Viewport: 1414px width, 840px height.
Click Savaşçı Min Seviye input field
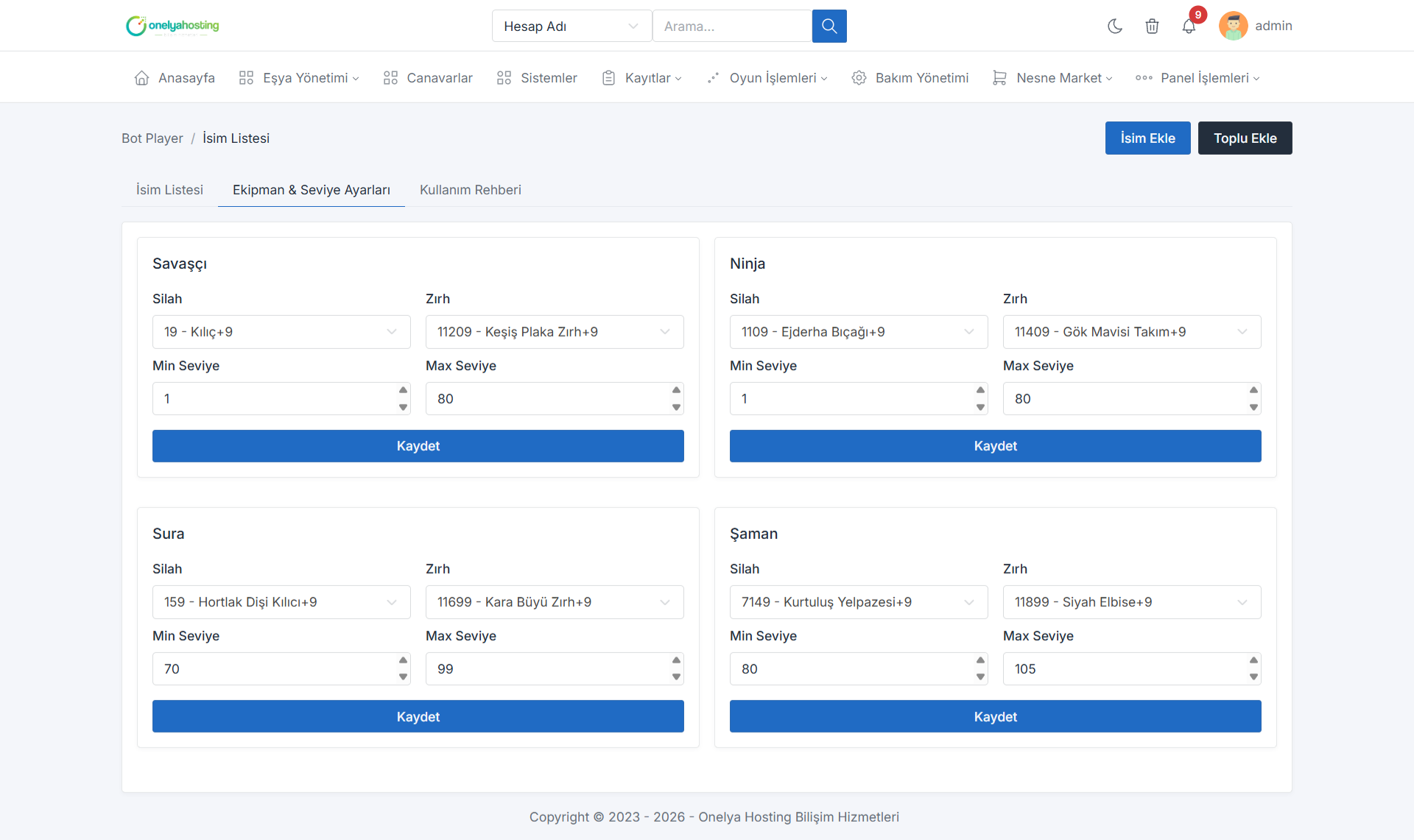pos(281,399)
